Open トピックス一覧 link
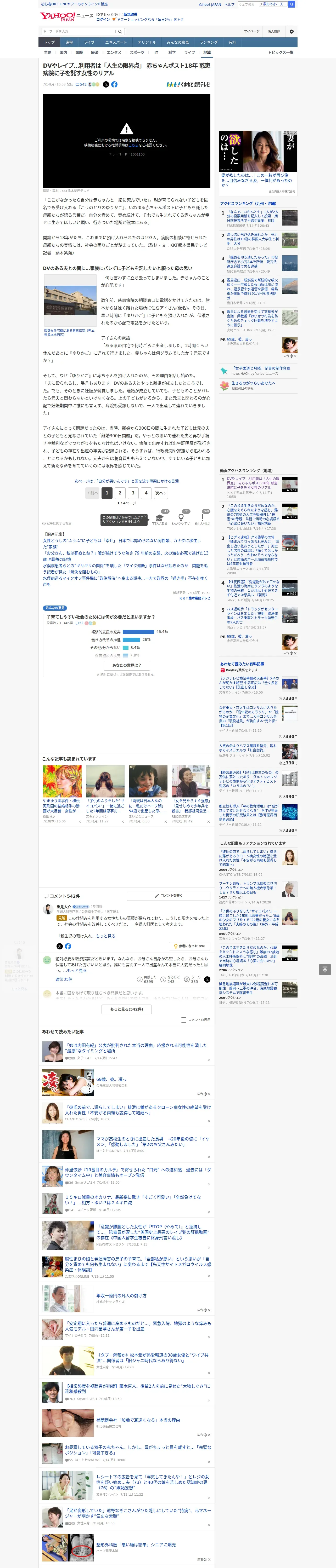 [x=281, y=52]
